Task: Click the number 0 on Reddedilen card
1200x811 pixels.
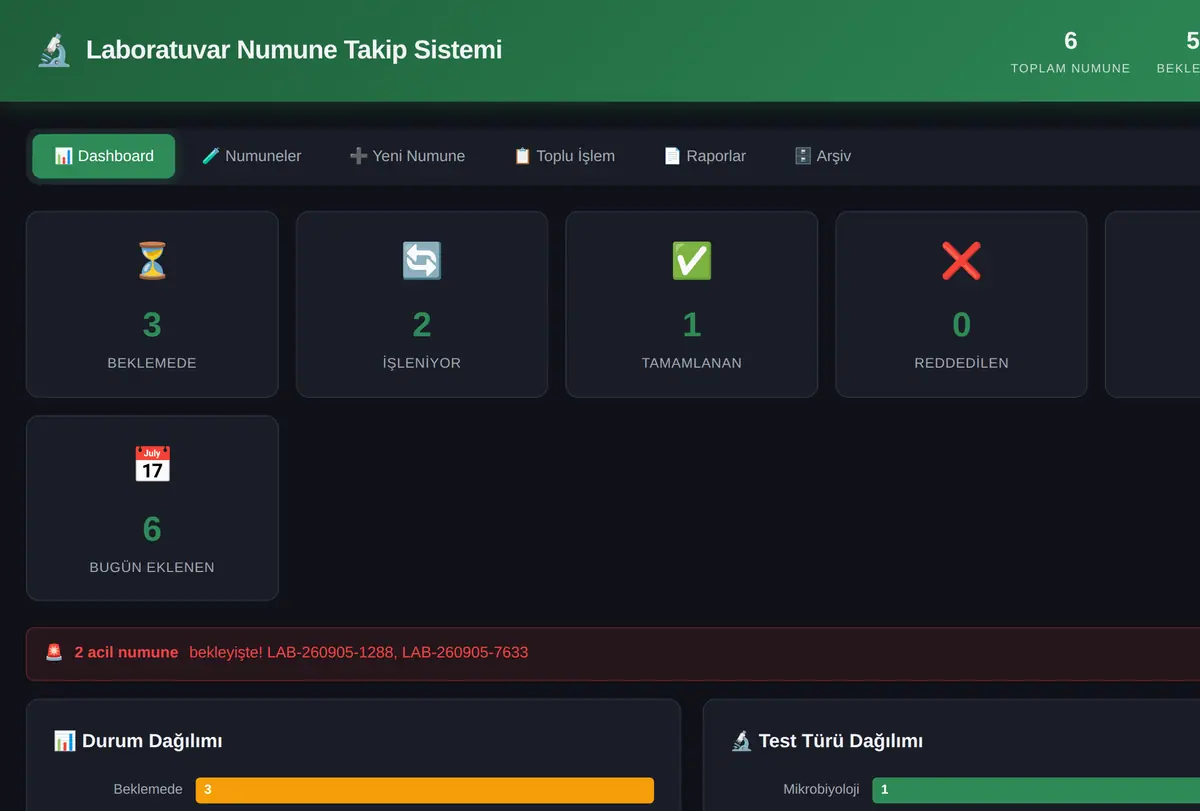Action: point(962,324)
